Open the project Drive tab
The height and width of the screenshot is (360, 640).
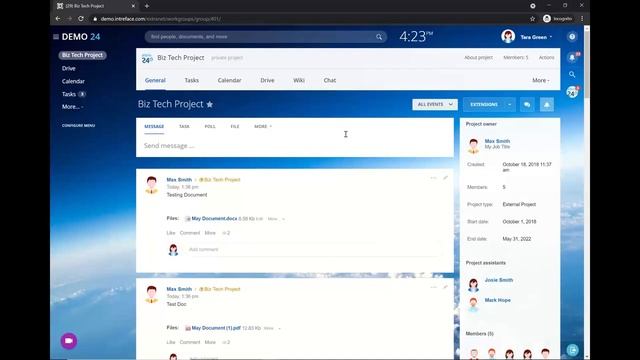coord(267,80)
